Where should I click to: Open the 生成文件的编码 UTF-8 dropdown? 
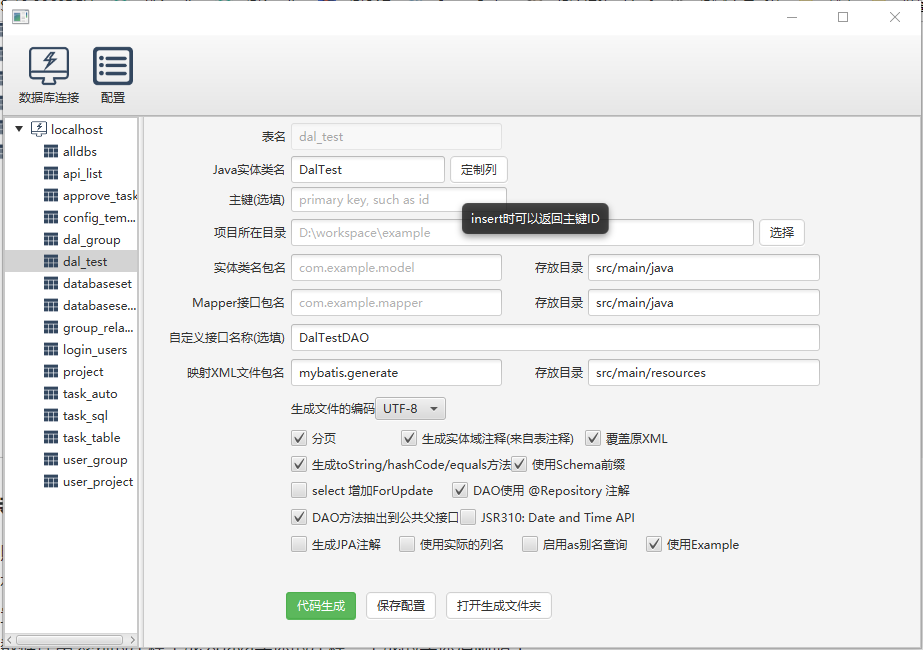(x=410, y=409)
